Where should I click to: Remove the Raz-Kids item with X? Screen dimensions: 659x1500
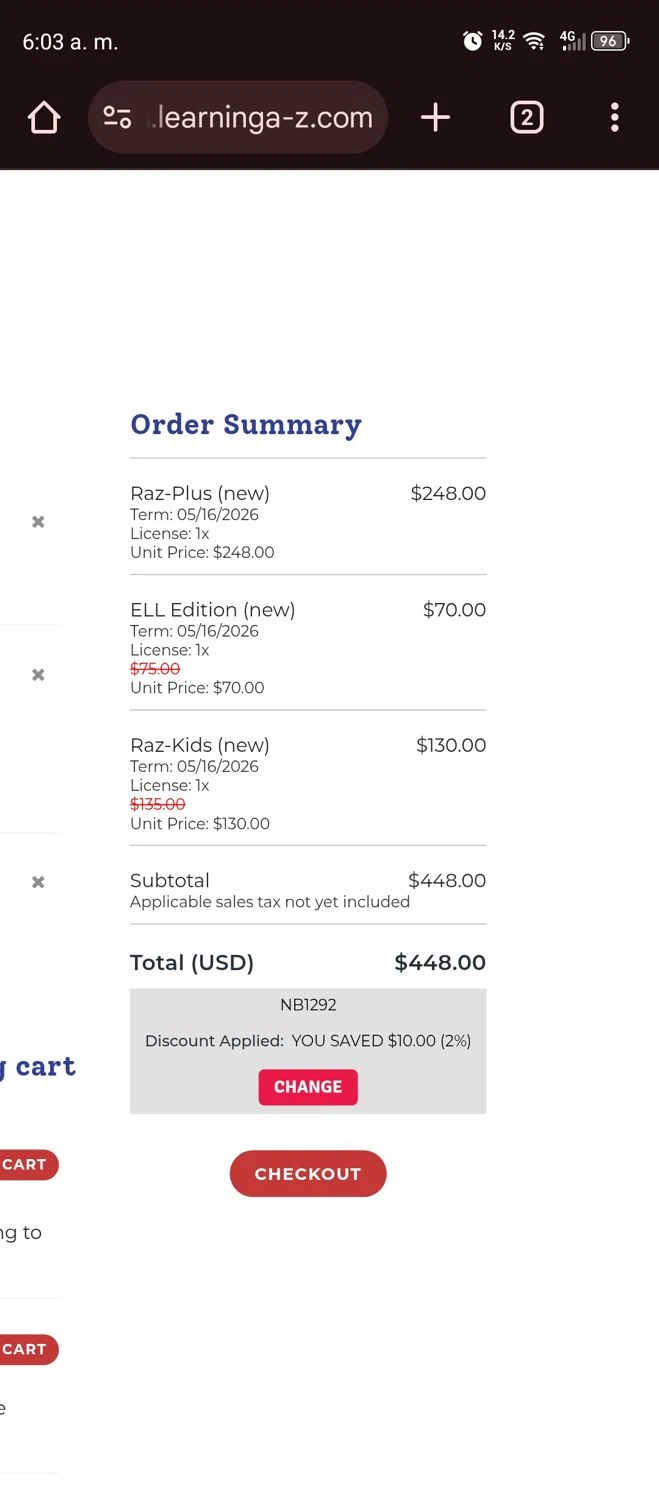tap(38, 882)
